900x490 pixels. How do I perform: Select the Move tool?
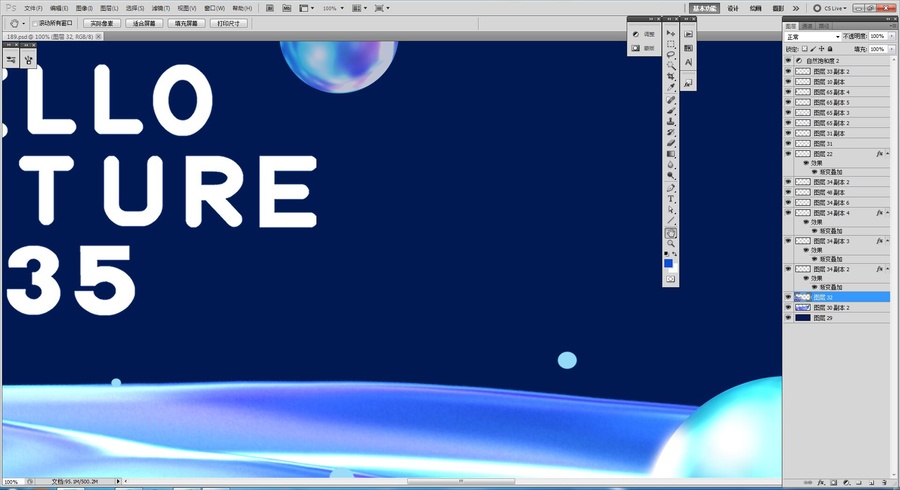670,33
